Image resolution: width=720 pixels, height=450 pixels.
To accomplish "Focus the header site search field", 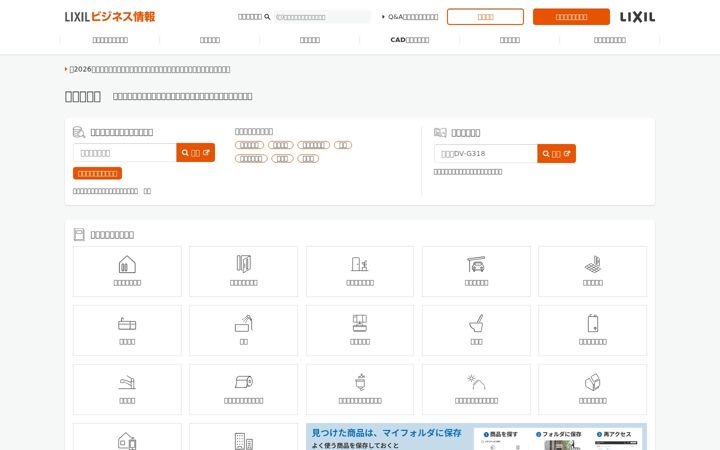I will (x=322, y=17).
